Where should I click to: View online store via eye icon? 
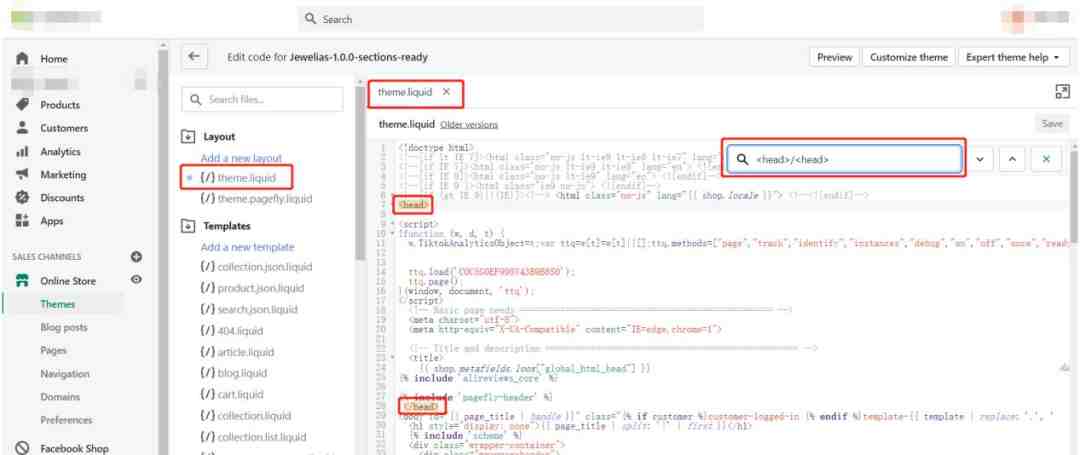click(x=136, y=280)
